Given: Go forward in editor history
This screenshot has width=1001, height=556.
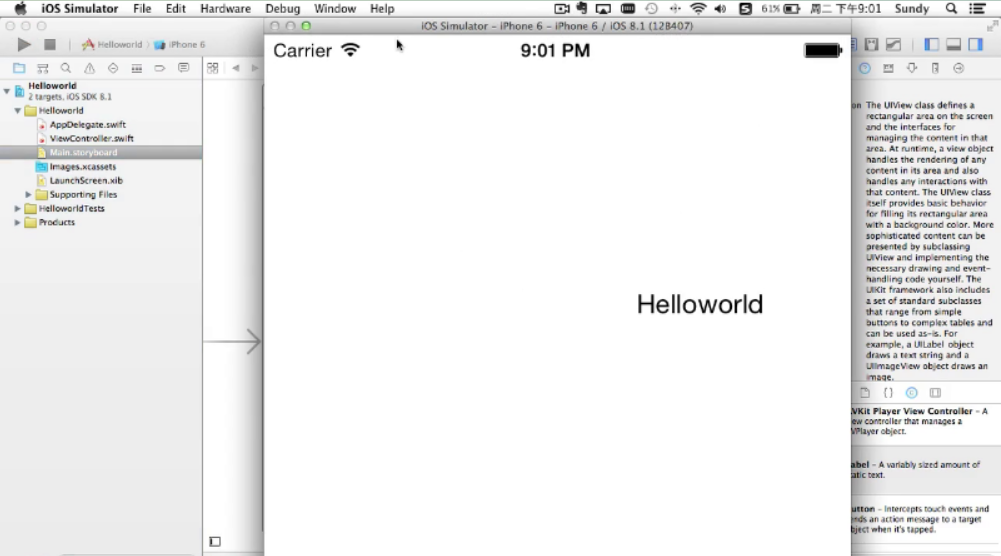Looking at the screenshot, I should [255, 68].
